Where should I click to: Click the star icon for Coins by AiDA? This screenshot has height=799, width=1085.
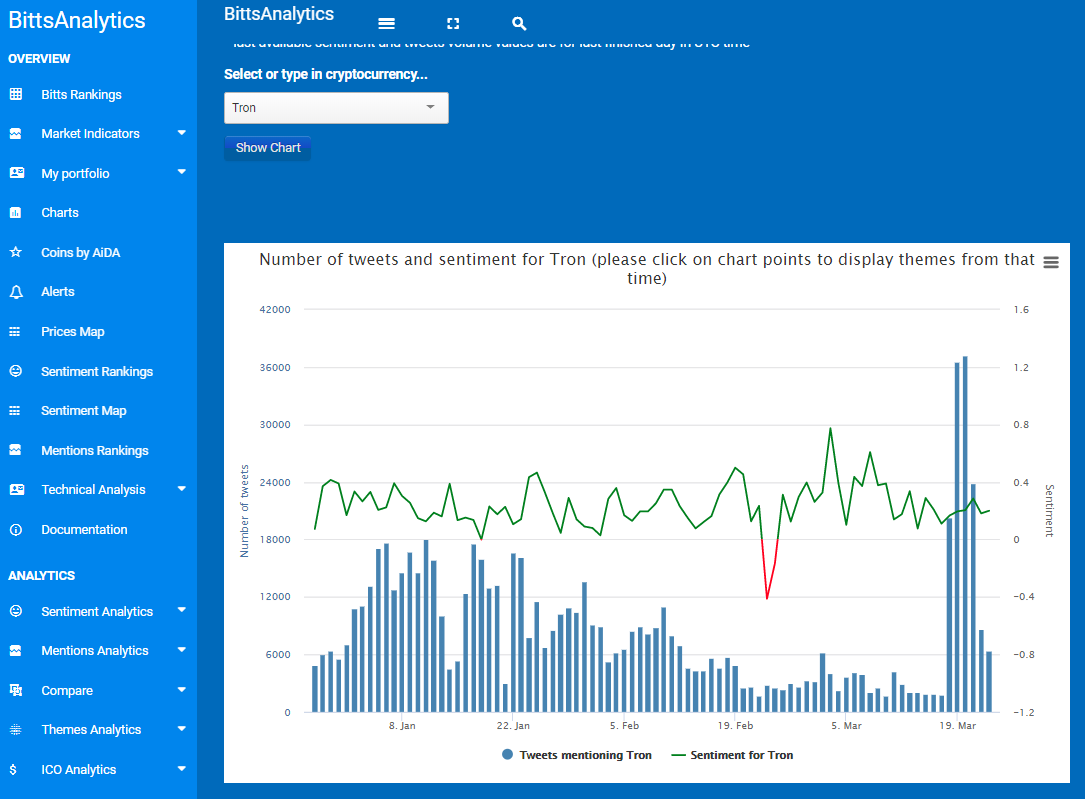pos(16,252)
